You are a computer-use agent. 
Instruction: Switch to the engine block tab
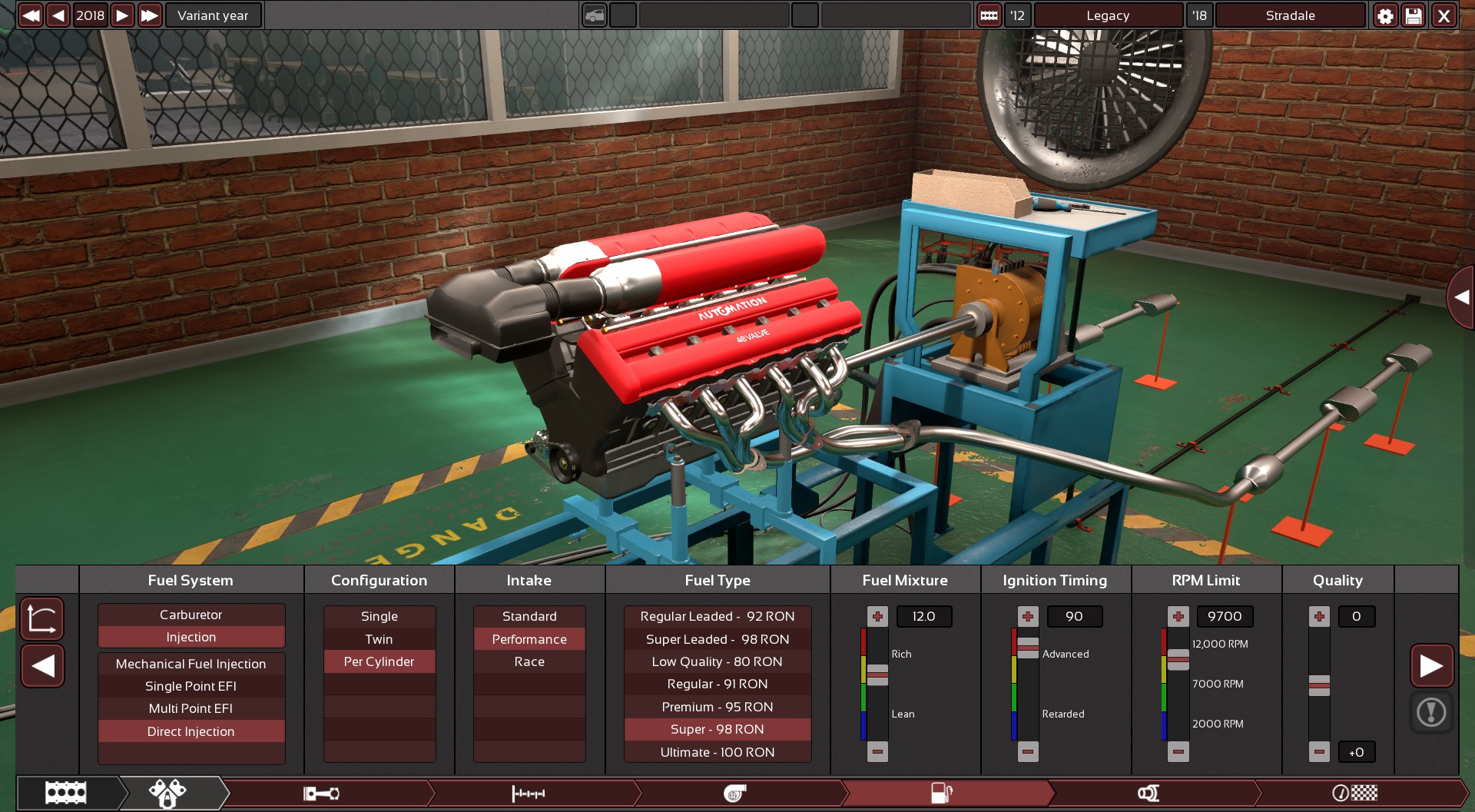(x=66, y=793)
